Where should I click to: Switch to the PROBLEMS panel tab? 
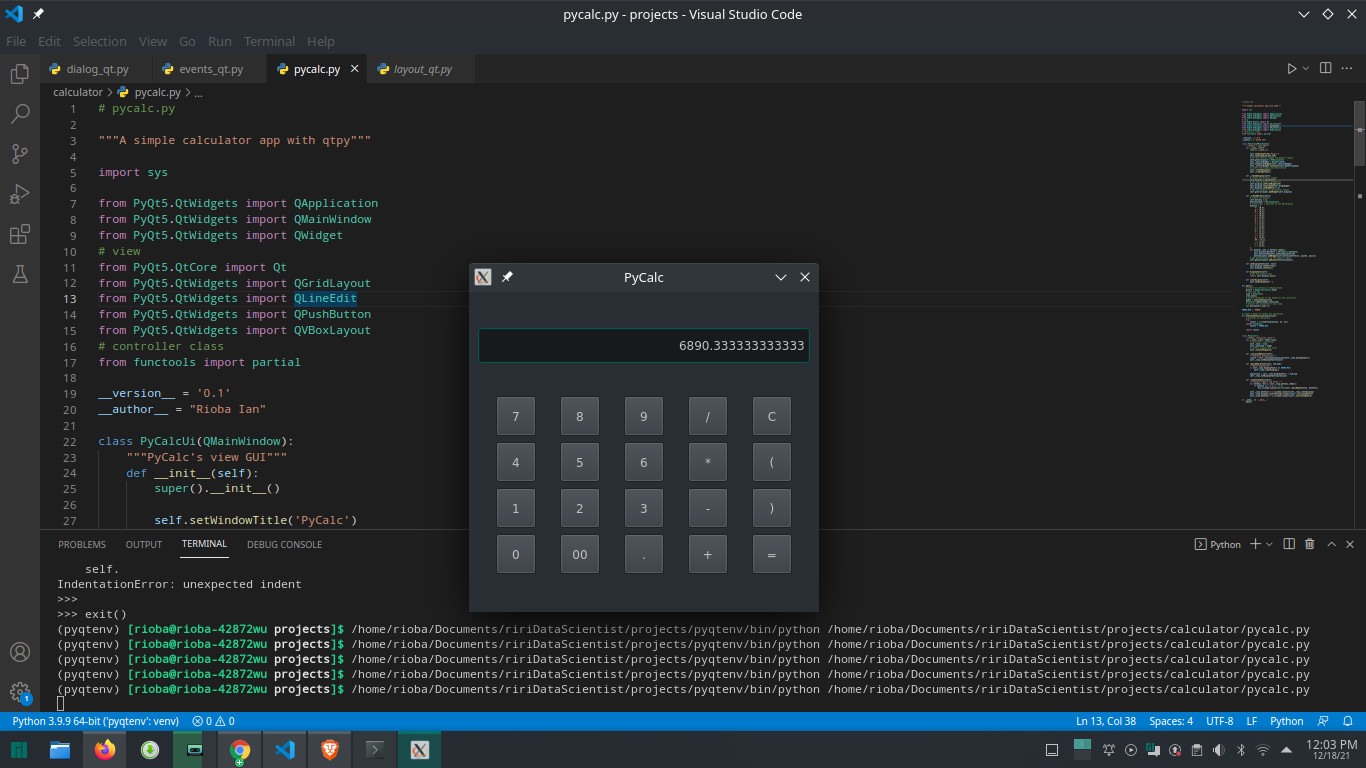tap(82, 544)
